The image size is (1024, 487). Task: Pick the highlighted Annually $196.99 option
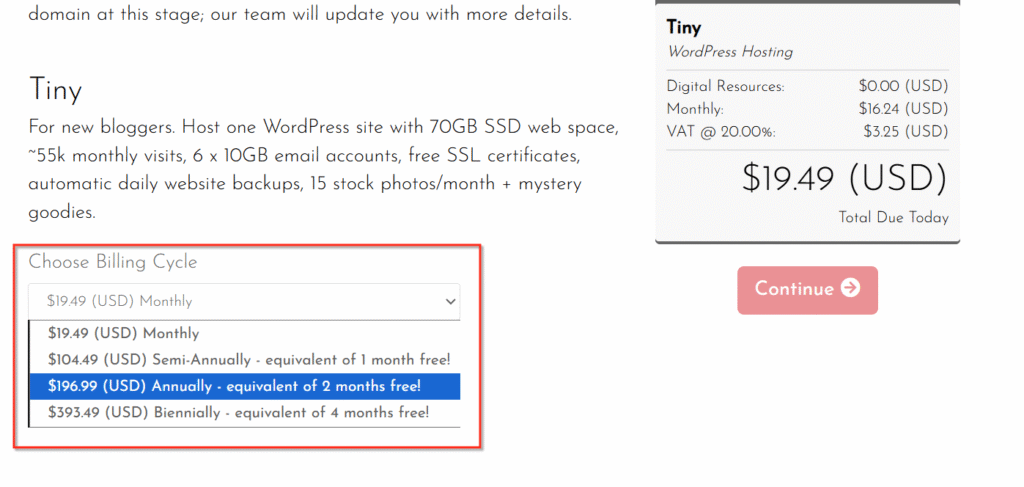[234, 386]
